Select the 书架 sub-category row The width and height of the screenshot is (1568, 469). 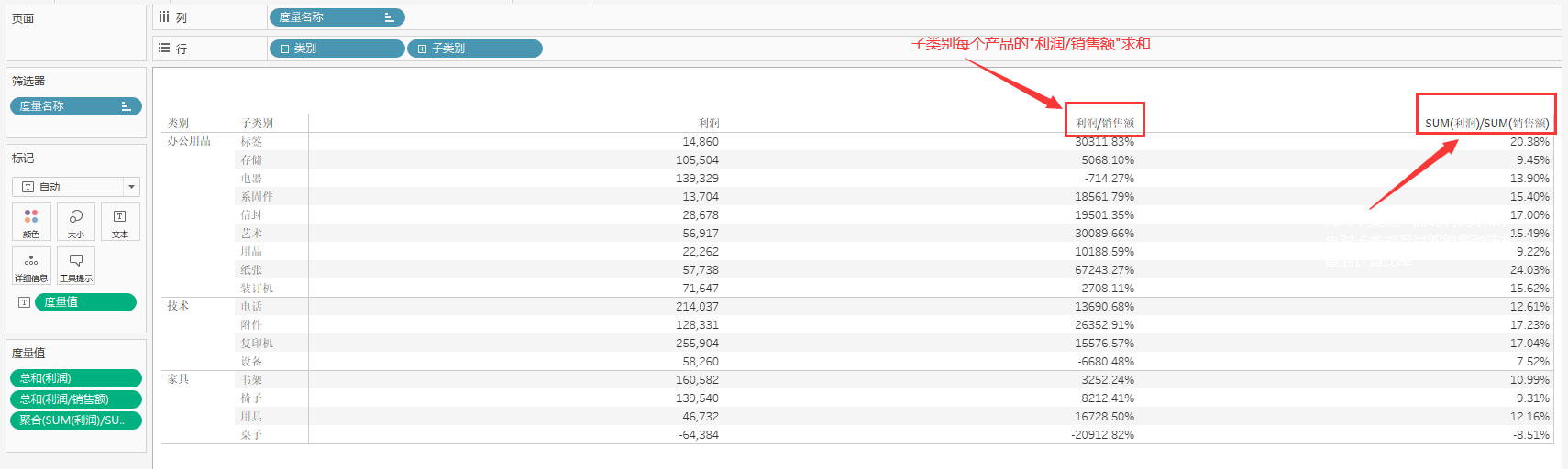(x=251, y=380)
